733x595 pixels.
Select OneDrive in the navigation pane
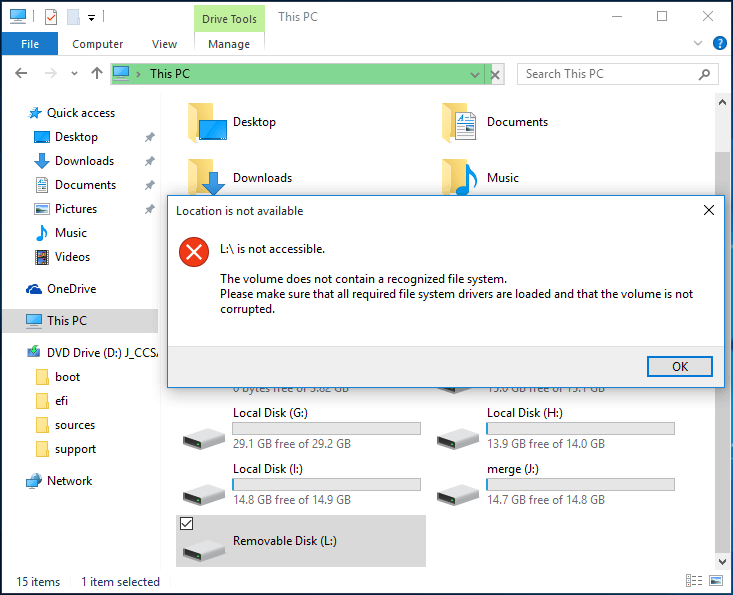(71, 289)
